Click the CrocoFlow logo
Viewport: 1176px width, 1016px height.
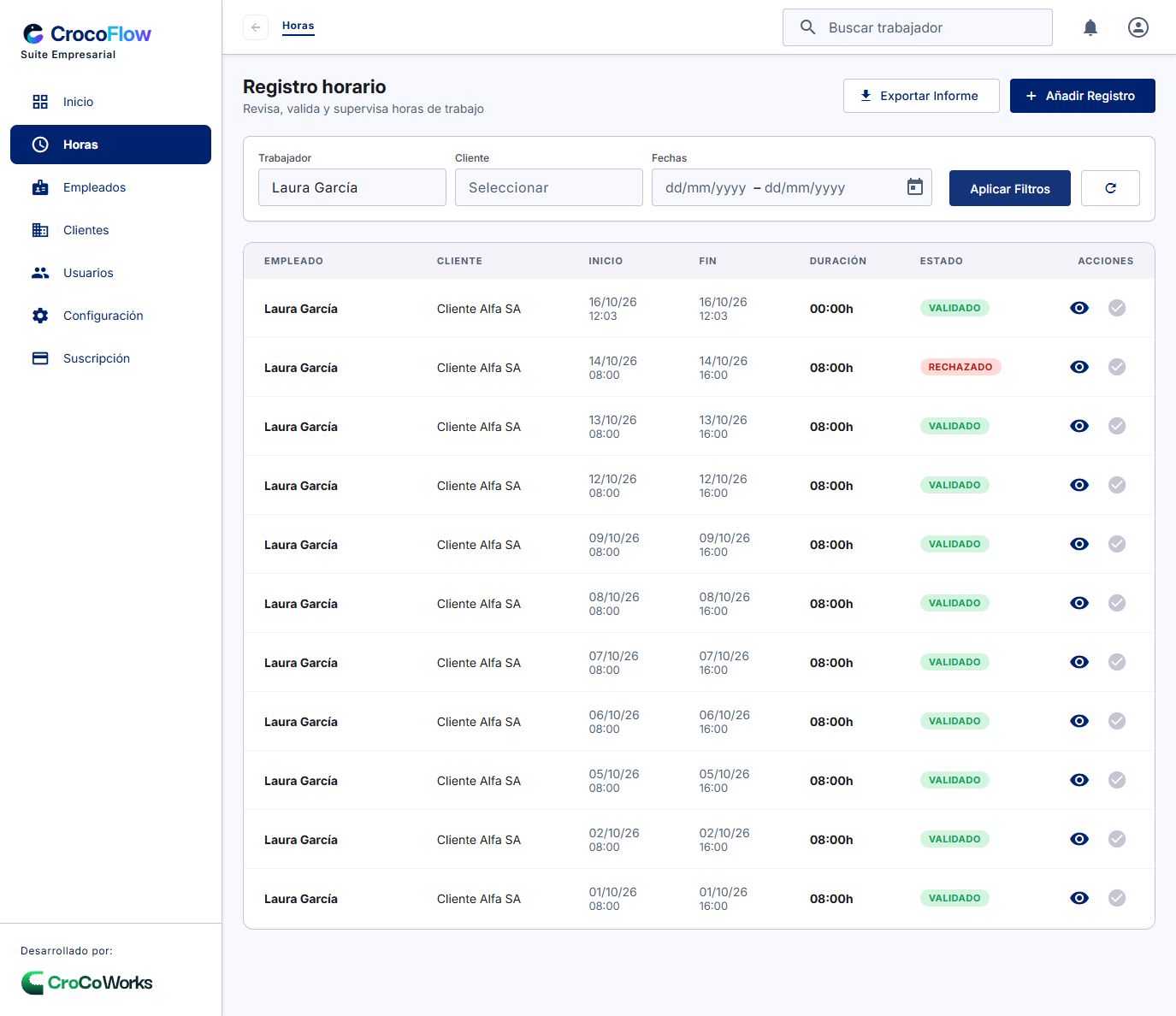[86, 34]
